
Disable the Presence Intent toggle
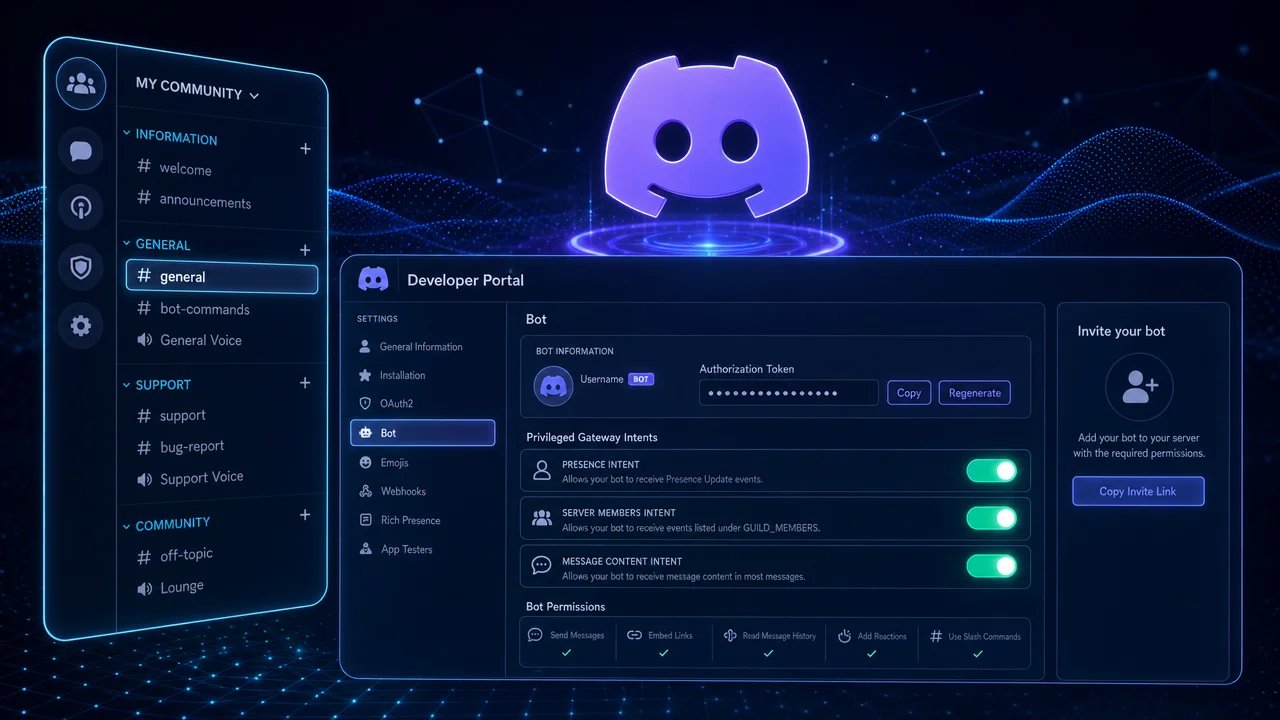pyautogui.click(x=992, y=471)
